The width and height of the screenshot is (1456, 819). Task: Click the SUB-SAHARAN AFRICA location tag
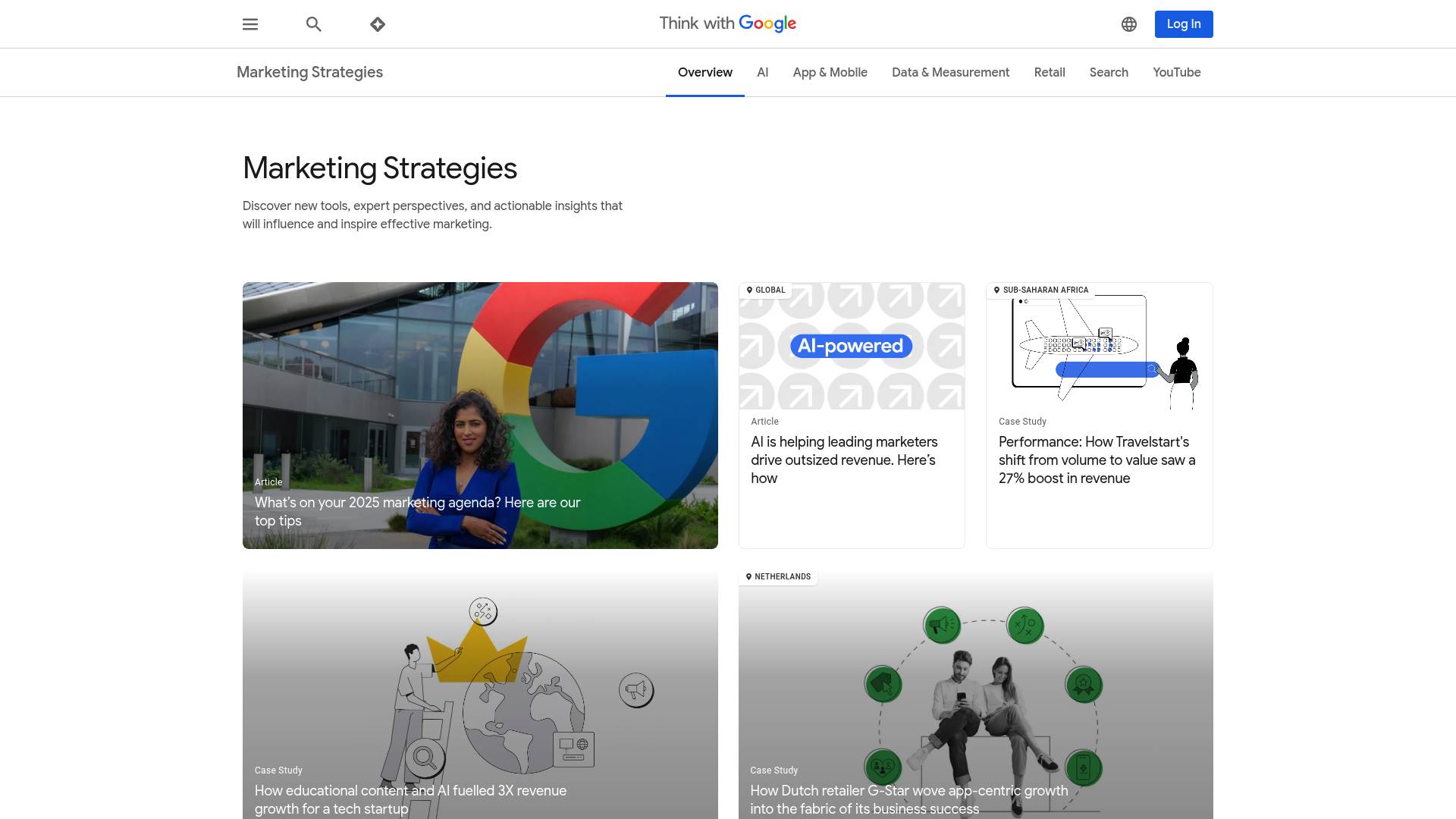(x=1040, y=290)
